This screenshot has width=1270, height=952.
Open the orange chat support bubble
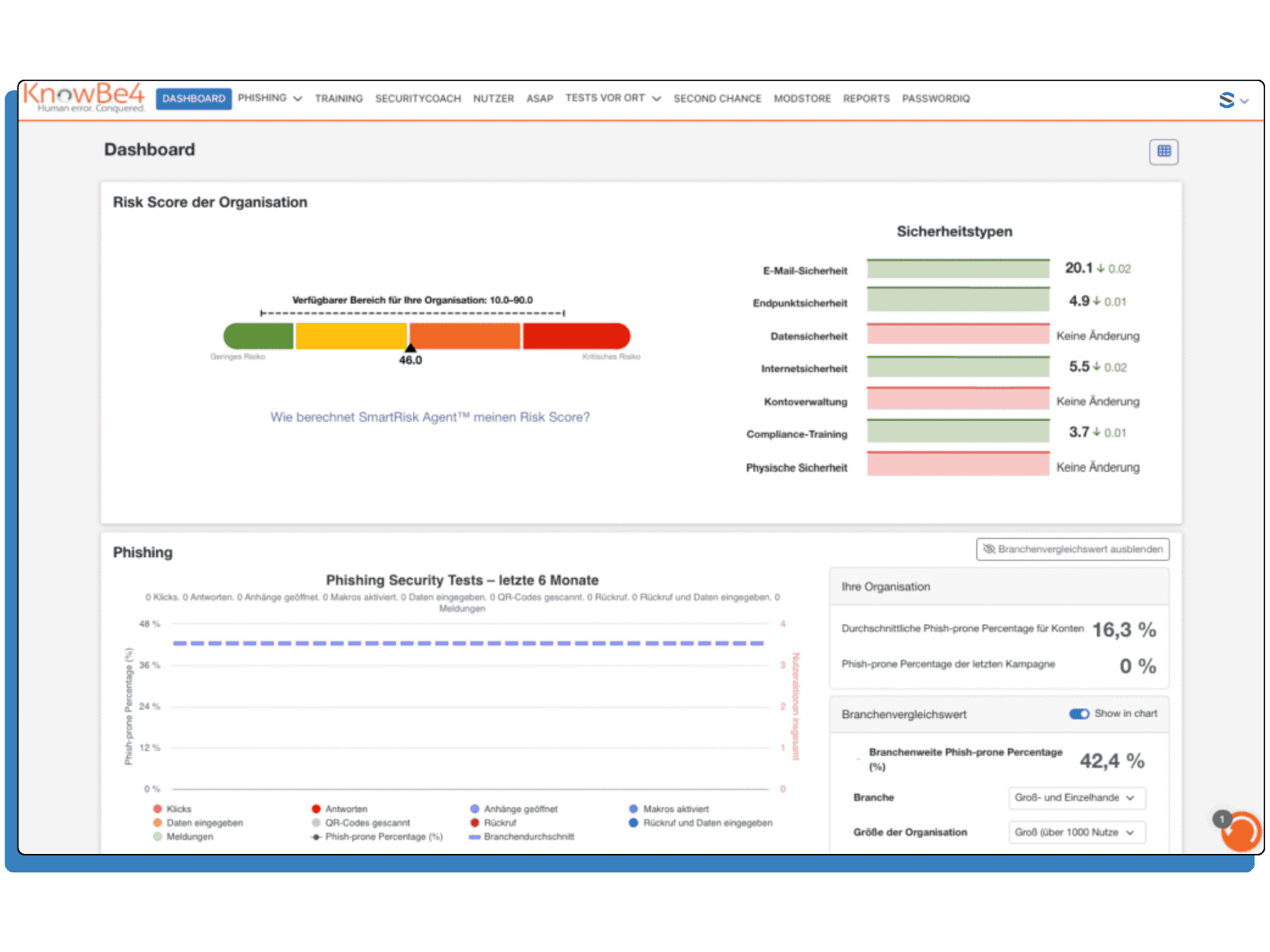[x=1240, y=831]
